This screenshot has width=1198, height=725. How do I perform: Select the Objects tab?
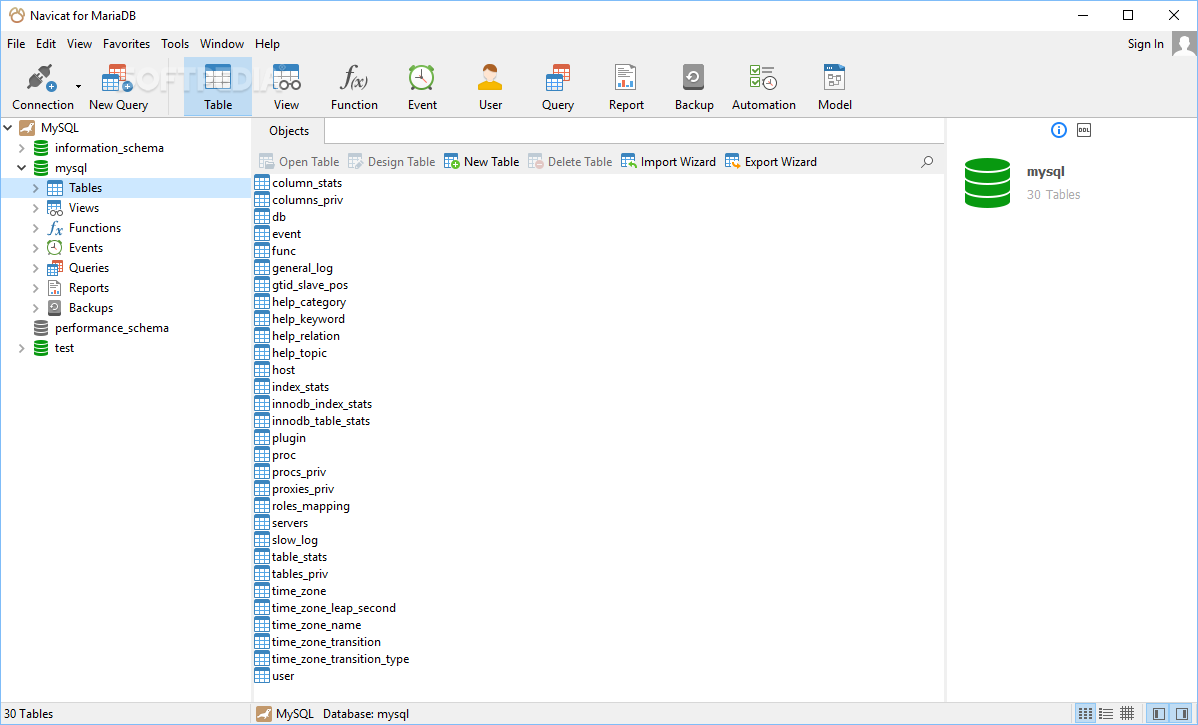(x=289, y=131)
